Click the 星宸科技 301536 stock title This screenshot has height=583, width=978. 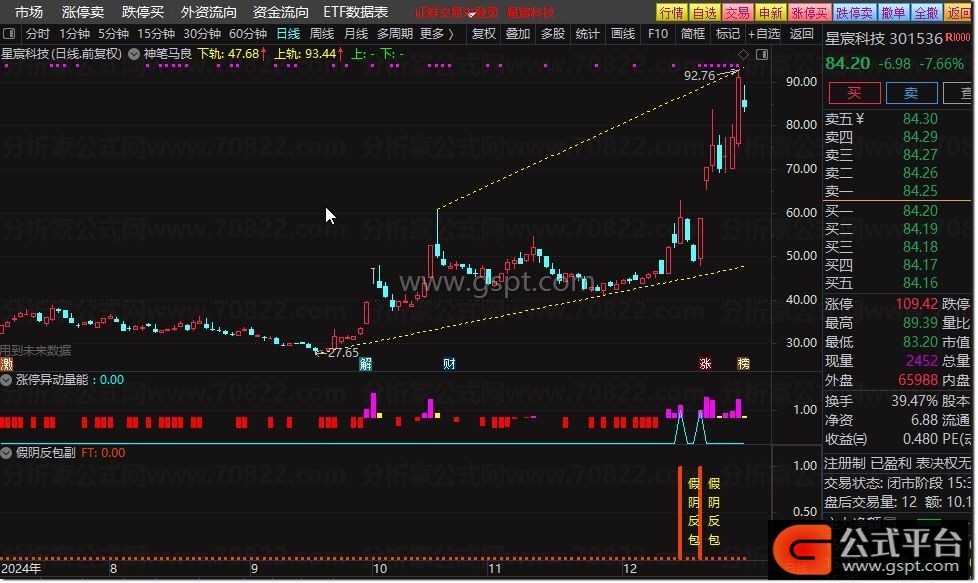pos(884,38)
